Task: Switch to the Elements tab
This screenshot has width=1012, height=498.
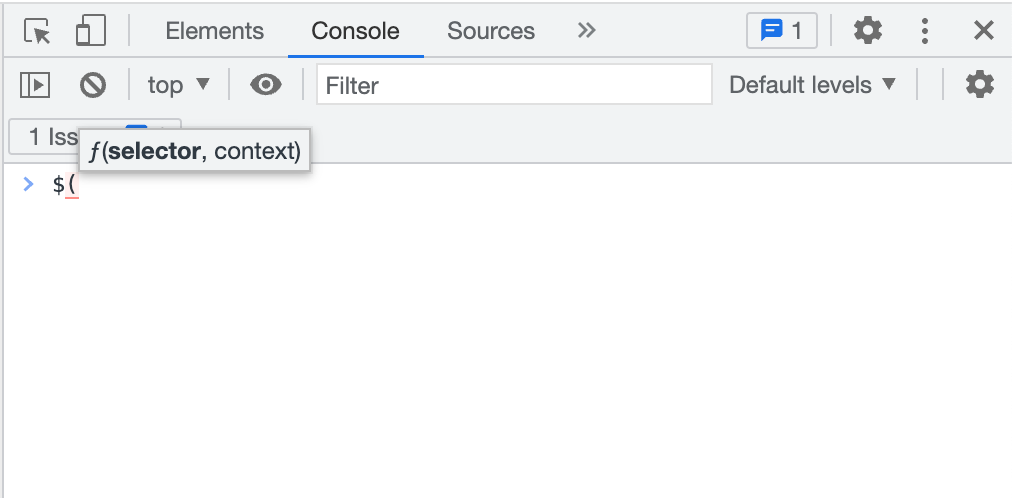Action: pos(214,31)
